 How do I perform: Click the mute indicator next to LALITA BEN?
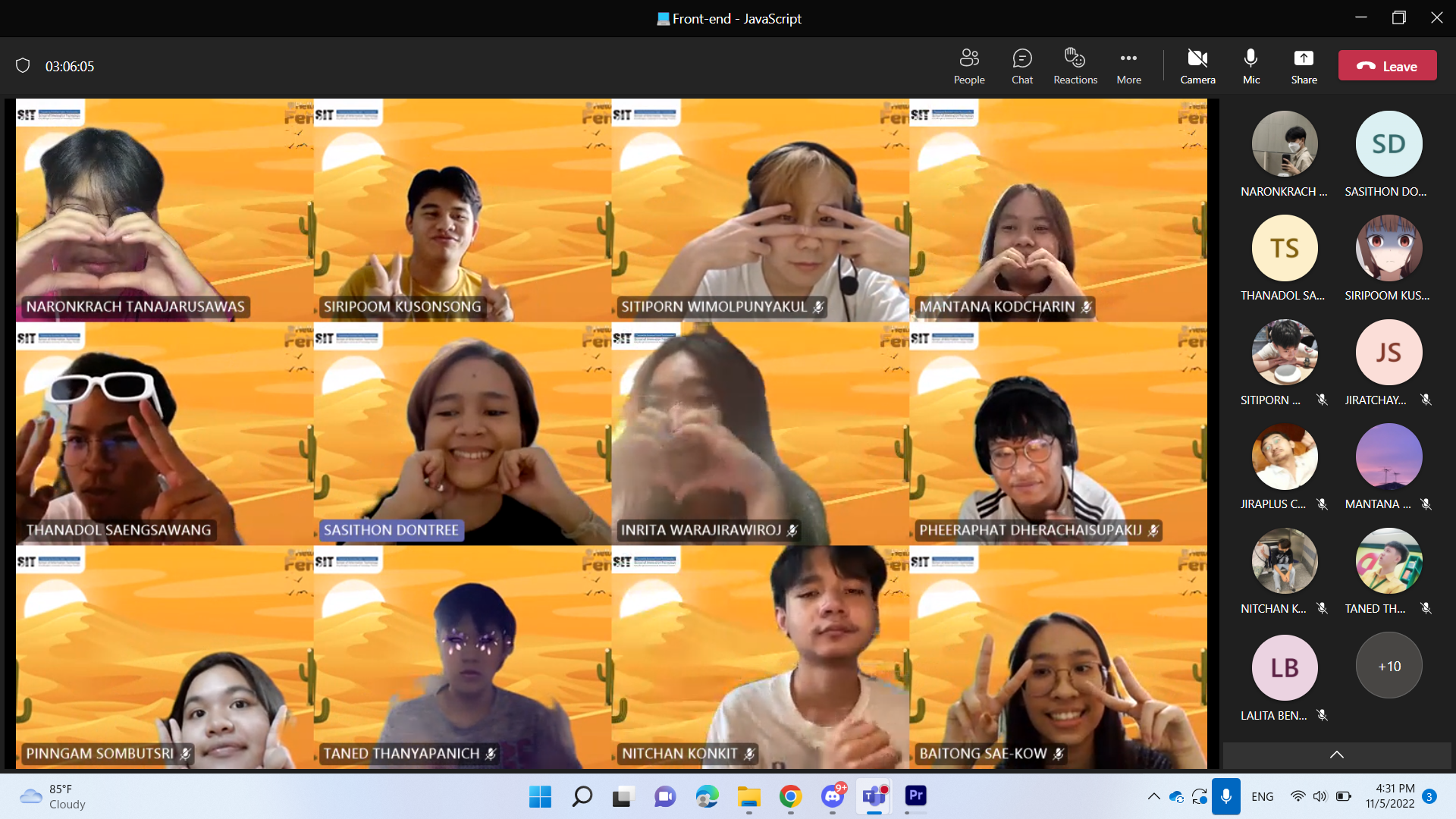[x=1323, y=715]
